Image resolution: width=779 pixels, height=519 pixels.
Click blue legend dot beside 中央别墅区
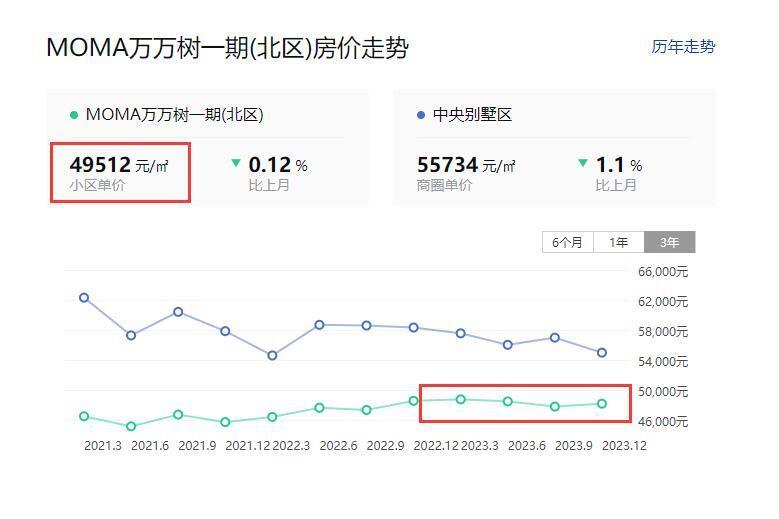coord(421,115)
